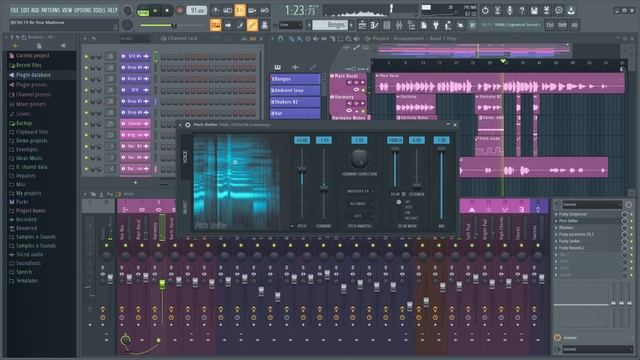Click the Playlist magnet snap icon
Image resolution: width=640 pixels, height=360 pixels.
point(280,39)
